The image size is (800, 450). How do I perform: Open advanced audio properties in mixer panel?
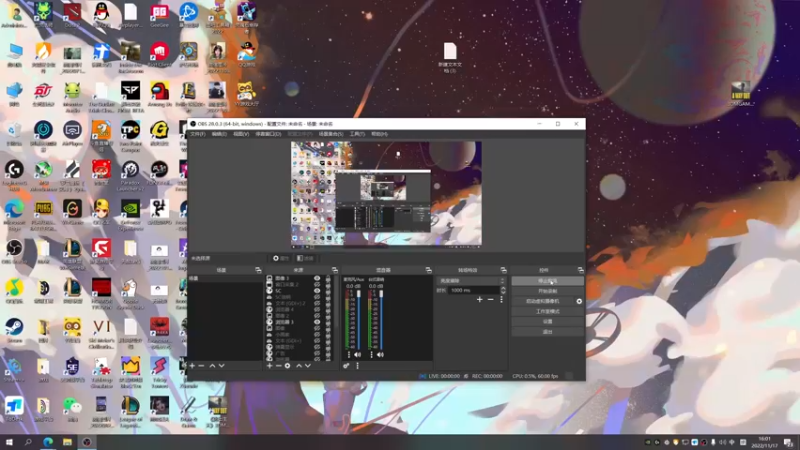pos(346,366)
